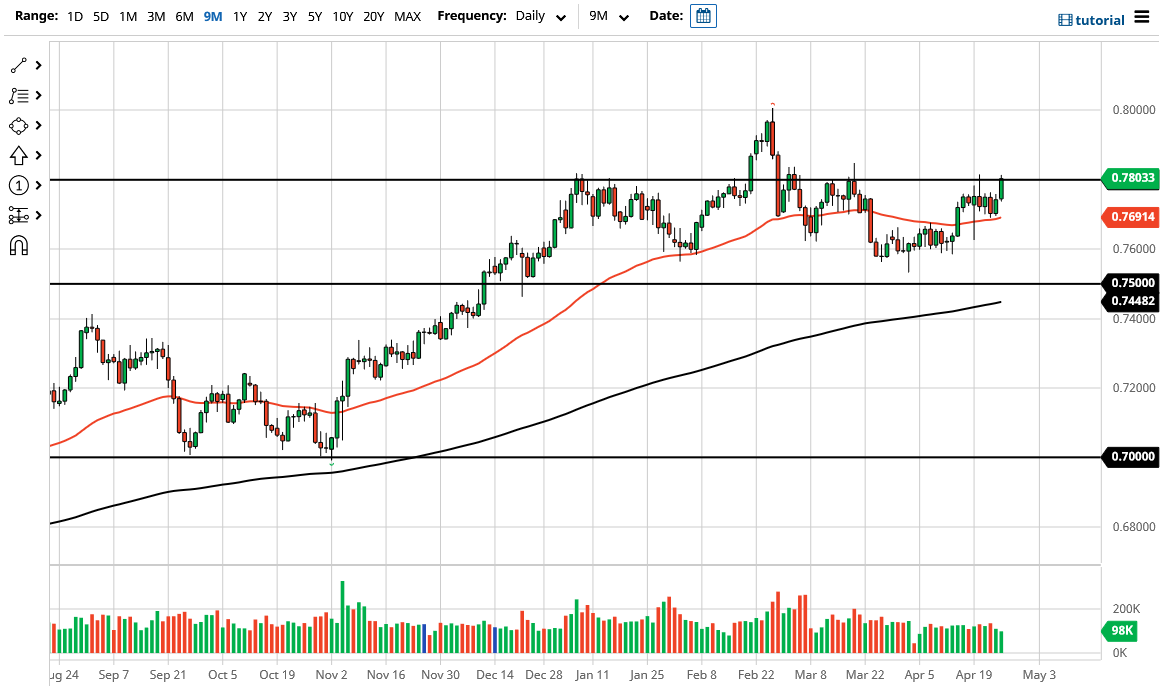Select the 5D range option
Viewport: 1167px width, 686px height.
coord(100,16)
